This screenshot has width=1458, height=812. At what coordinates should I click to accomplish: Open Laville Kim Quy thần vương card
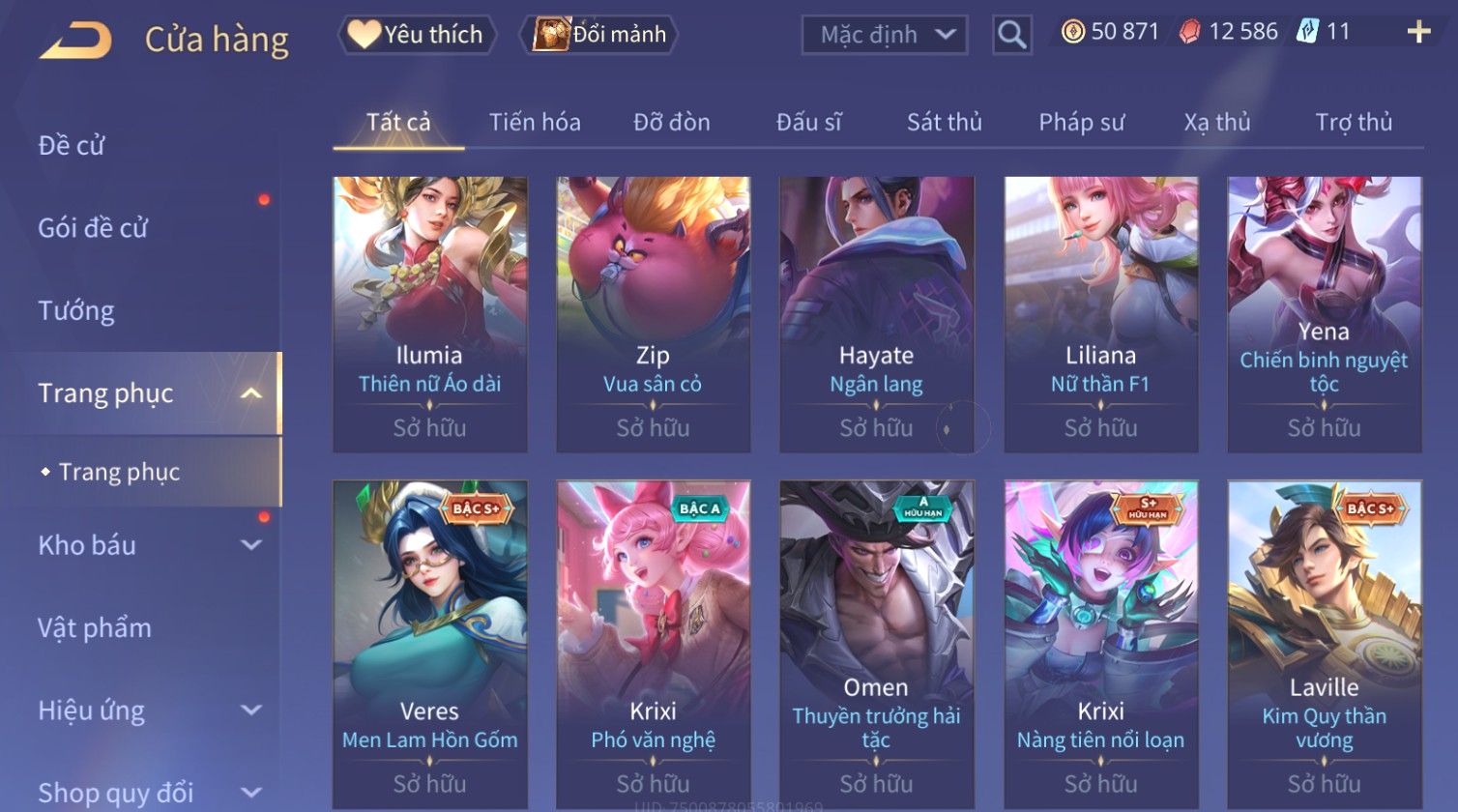tap(1325, 645)
